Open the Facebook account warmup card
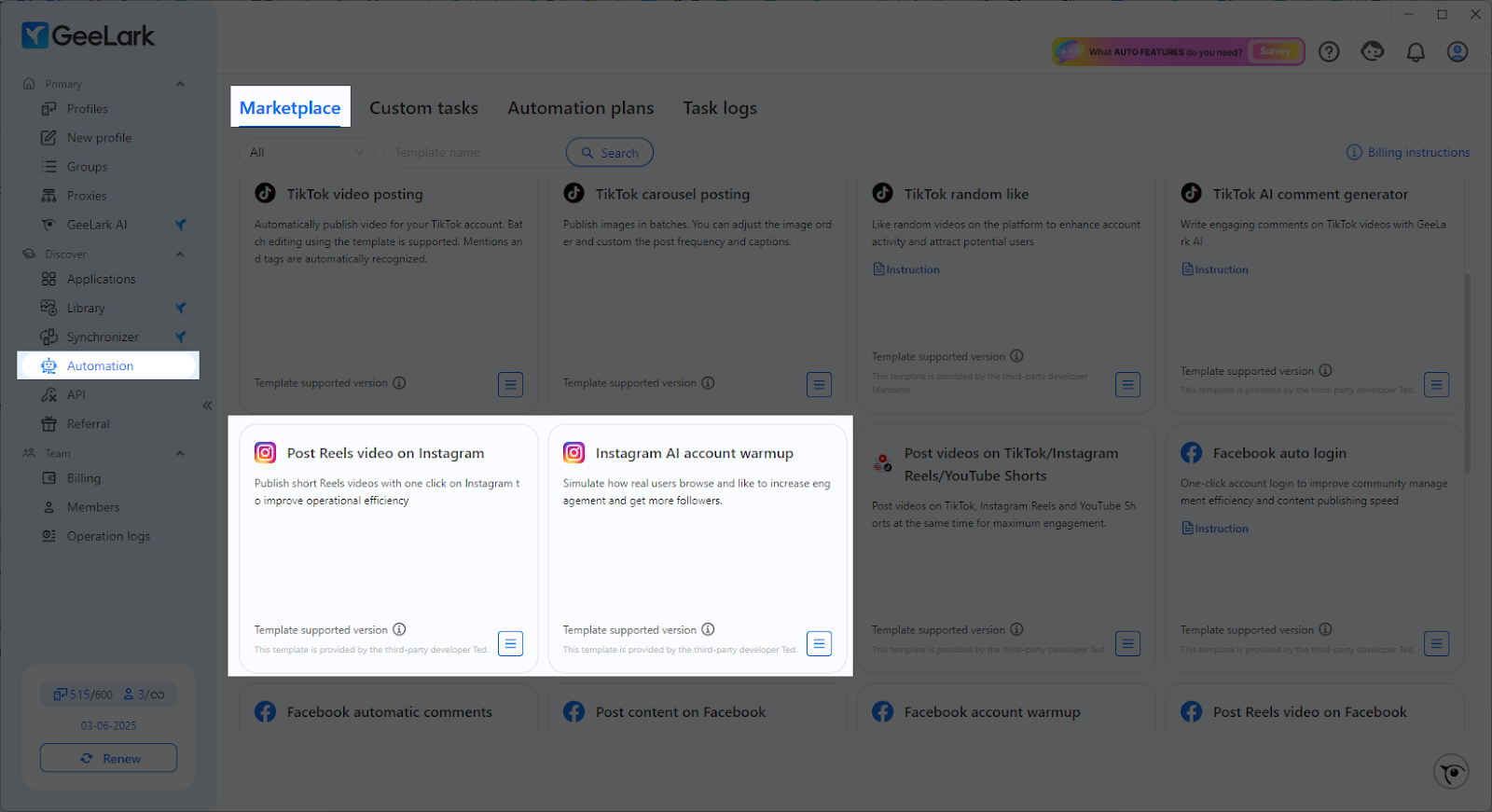1492x812 pixels. (1006, 709)
